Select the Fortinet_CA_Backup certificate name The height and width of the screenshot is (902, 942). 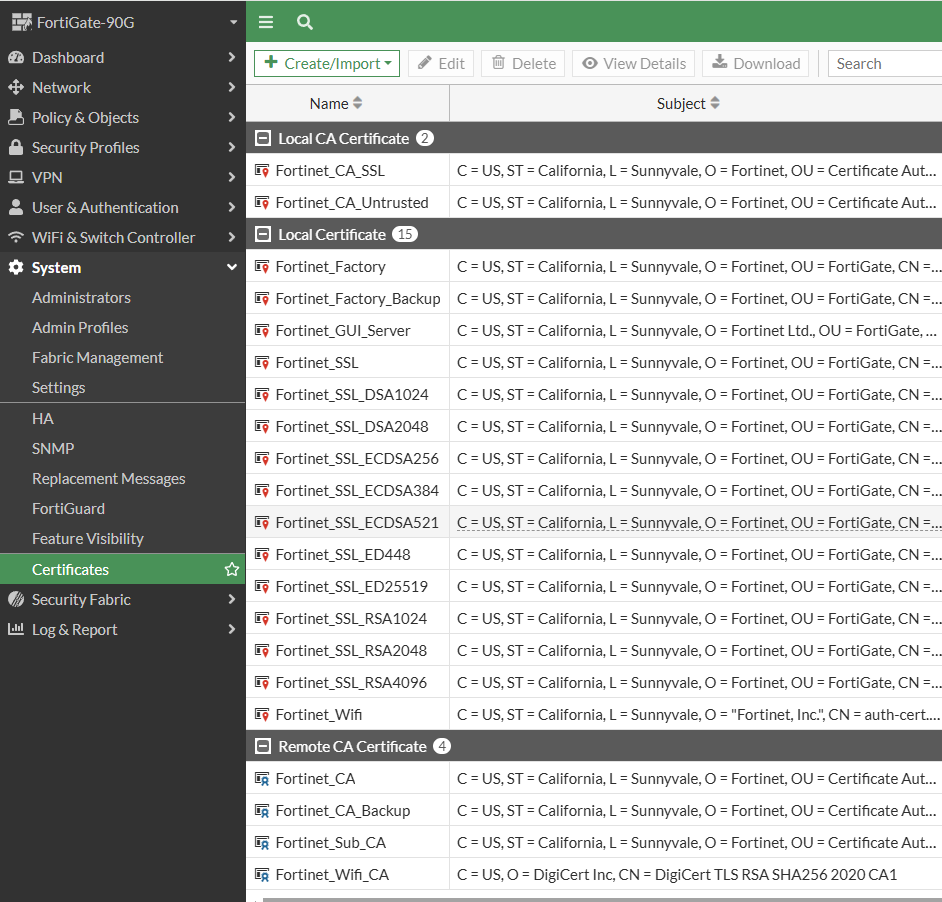(x=342, y=811)
